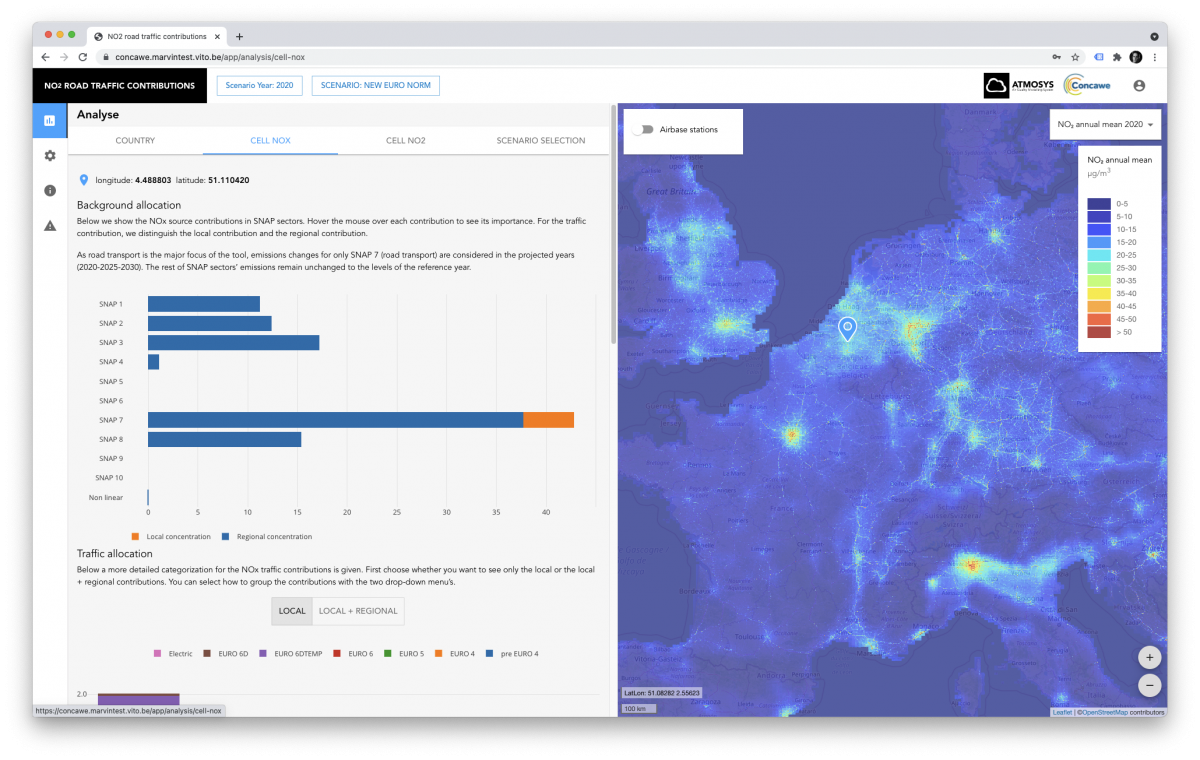Image resolution: width=1200 pixels, height=760 pixels.
Task: Open the chart analysis sidebar icon
Action: [49, 121]
